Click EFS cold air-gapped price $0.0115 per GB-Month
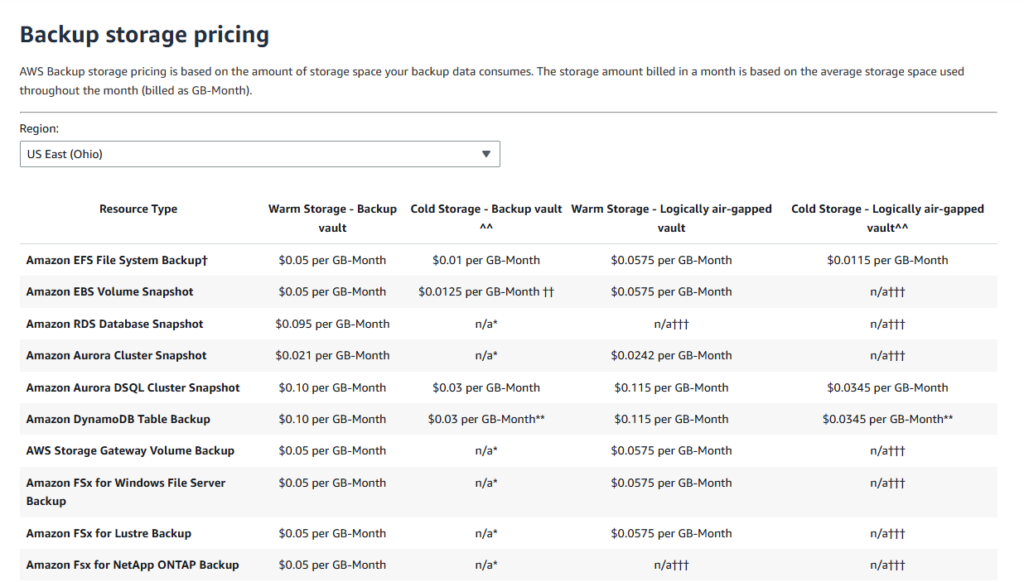The image size is (1024, 582). [888, 260]
